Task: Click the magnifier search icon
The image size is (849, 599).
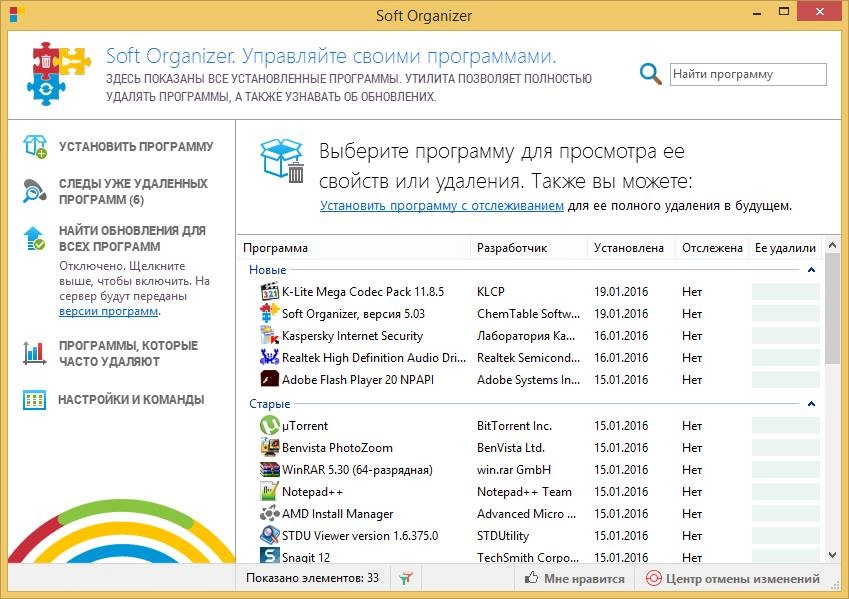Action: pyautogui.click(x=650, y=74)
